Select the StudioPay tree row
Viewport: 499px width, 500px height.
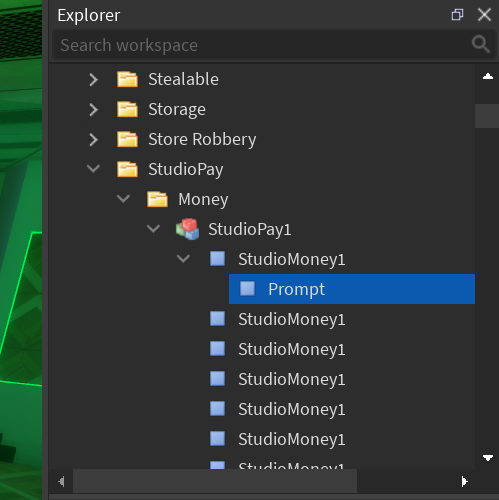click(x=262, y=169)
